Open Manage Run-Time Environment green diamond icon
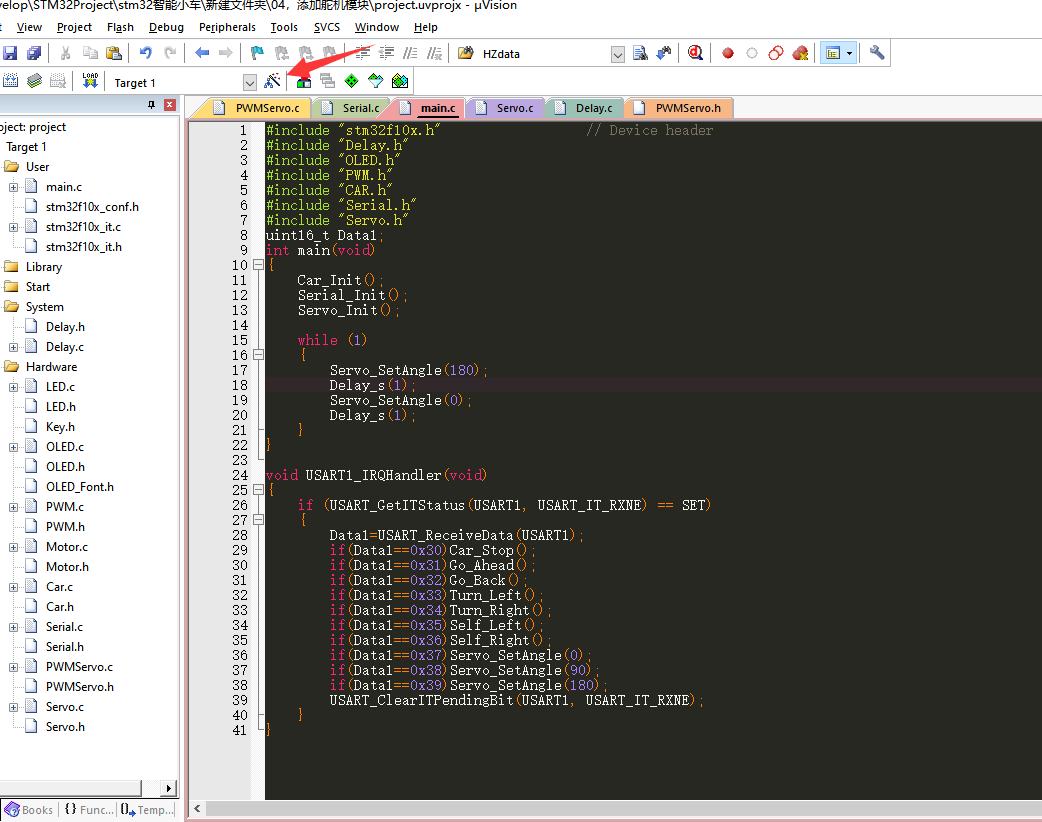This screenshot has width=1042, height=822. [351, 82]
